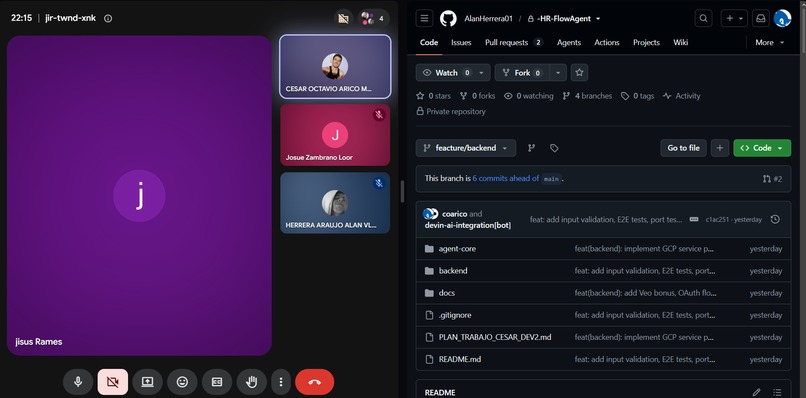806x398 pixels.
Task: Open 6 commits ahead of link
Action: tap(505, 178)
